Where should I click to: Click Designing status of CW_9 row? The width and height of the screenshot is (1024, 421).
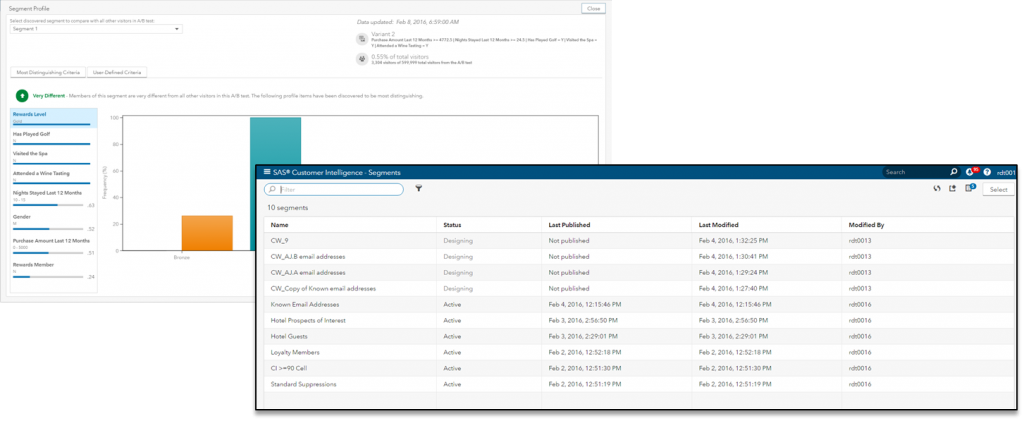coord(458,241)
